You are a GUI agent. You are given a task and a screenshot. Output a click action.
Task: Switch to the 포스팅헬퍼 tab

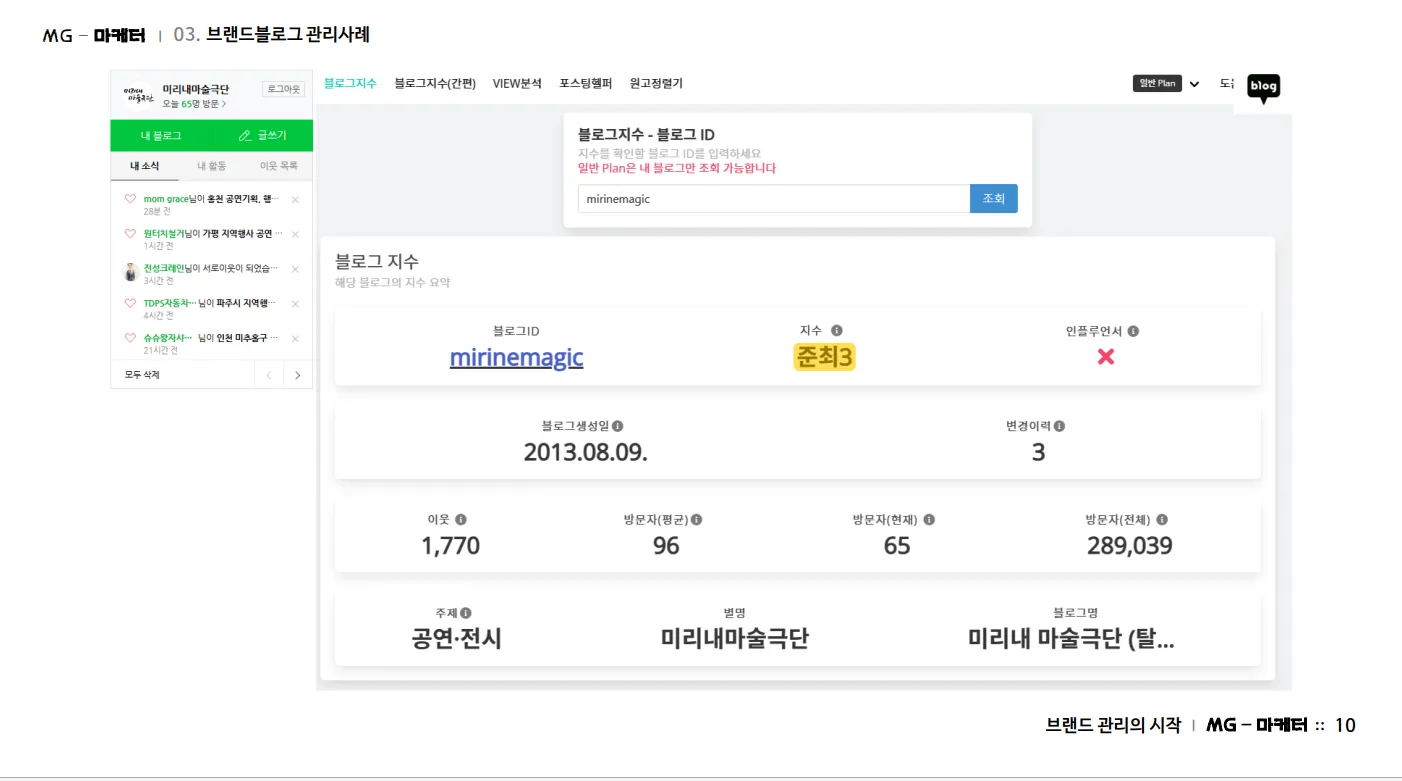pos(586,83)
